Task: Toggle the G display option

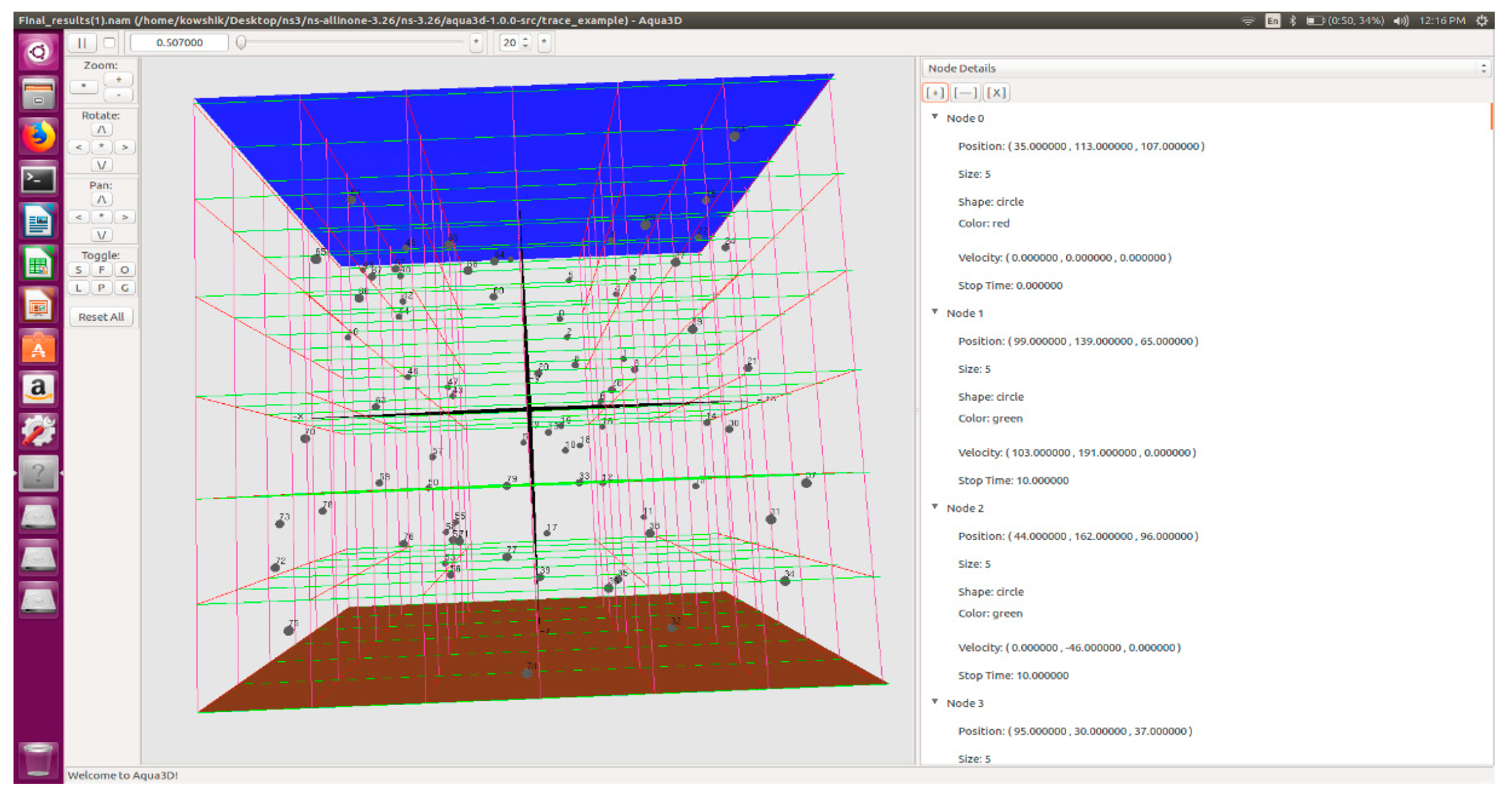Action: 125,288
